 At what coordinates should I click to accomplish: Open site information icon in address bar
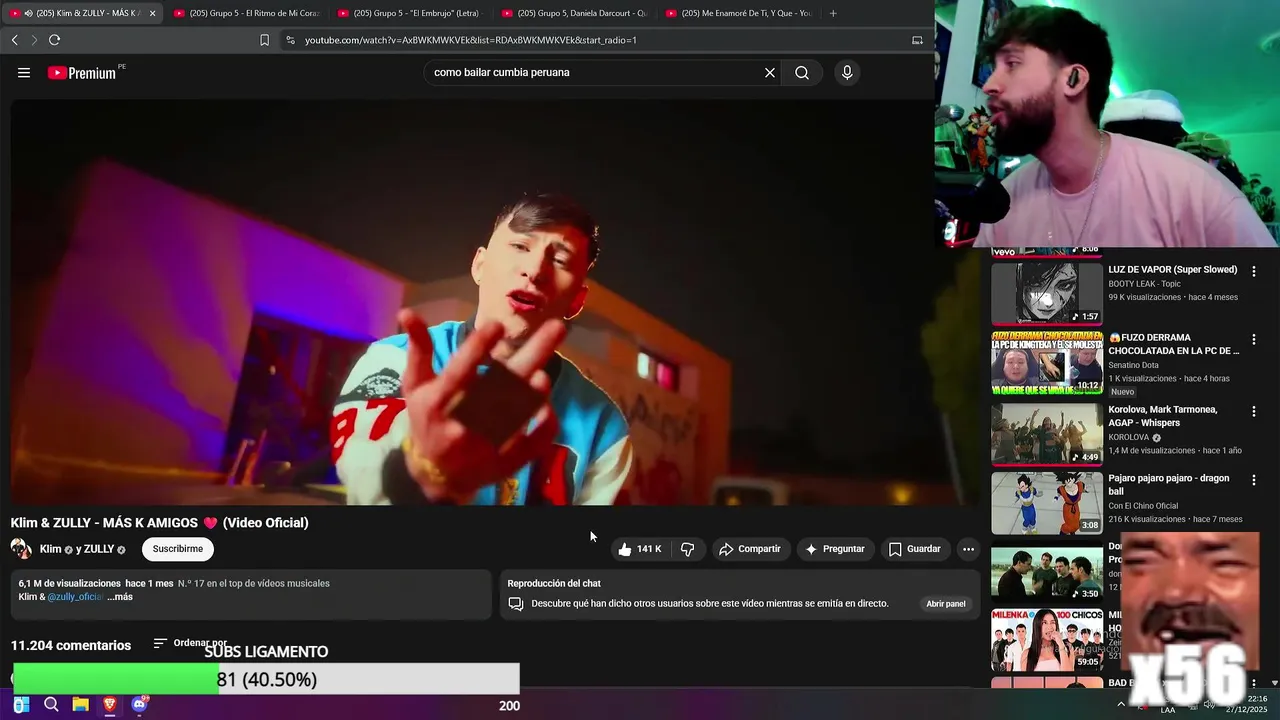pos(290,40)
